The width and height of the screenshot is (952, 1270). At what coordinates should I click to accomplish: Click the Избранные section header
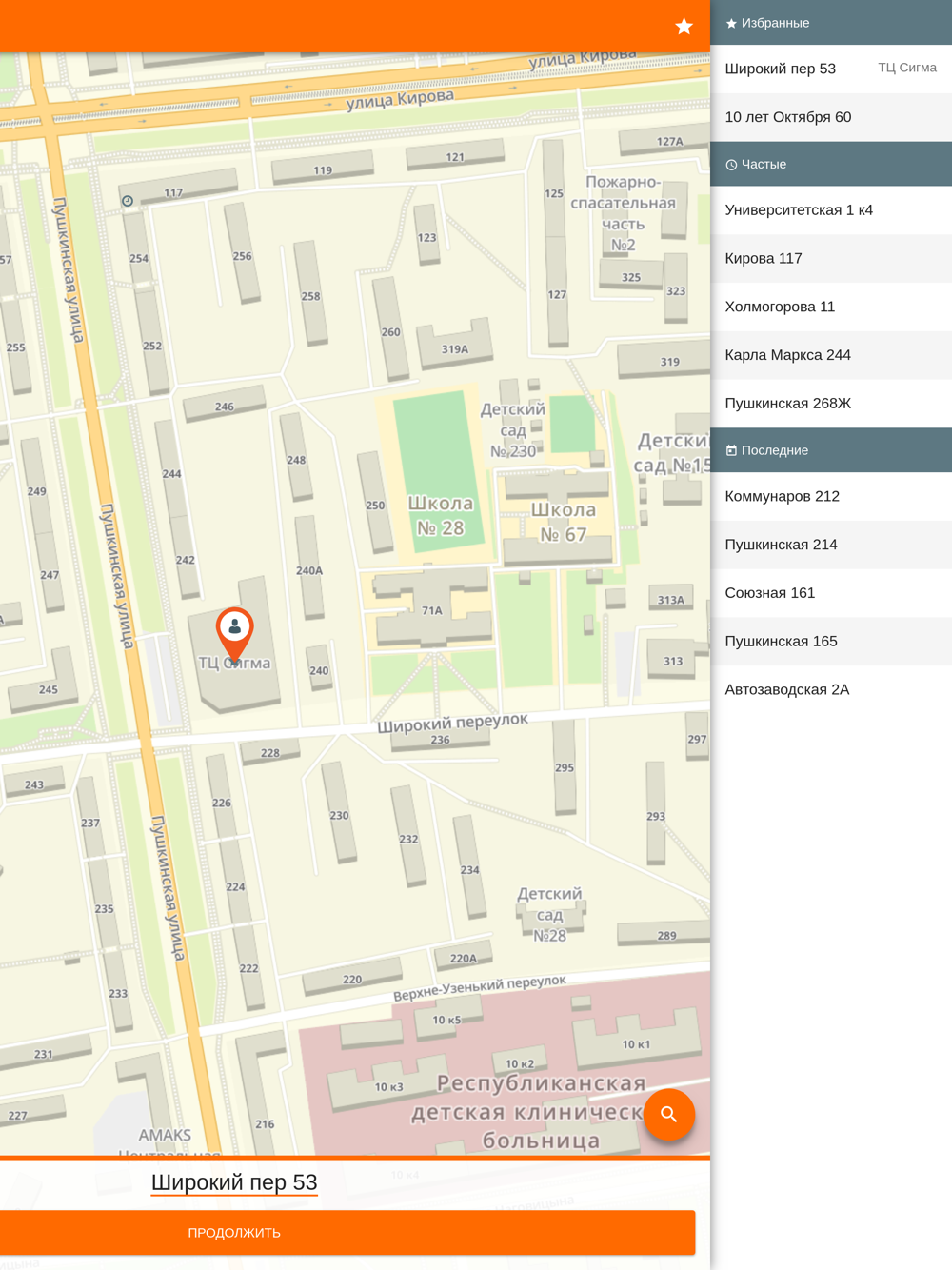830,23
